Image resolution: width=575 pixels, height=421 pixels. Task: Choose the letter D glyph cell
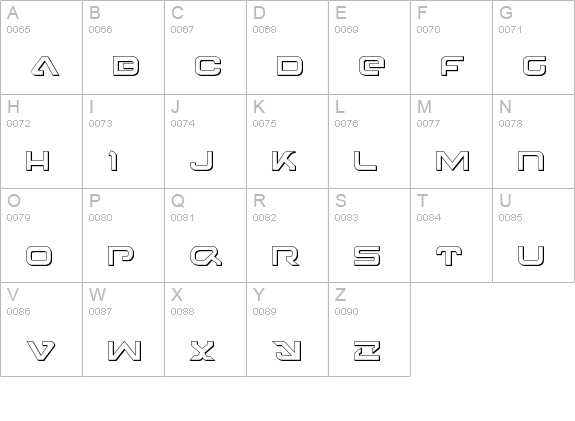[288, 47]
